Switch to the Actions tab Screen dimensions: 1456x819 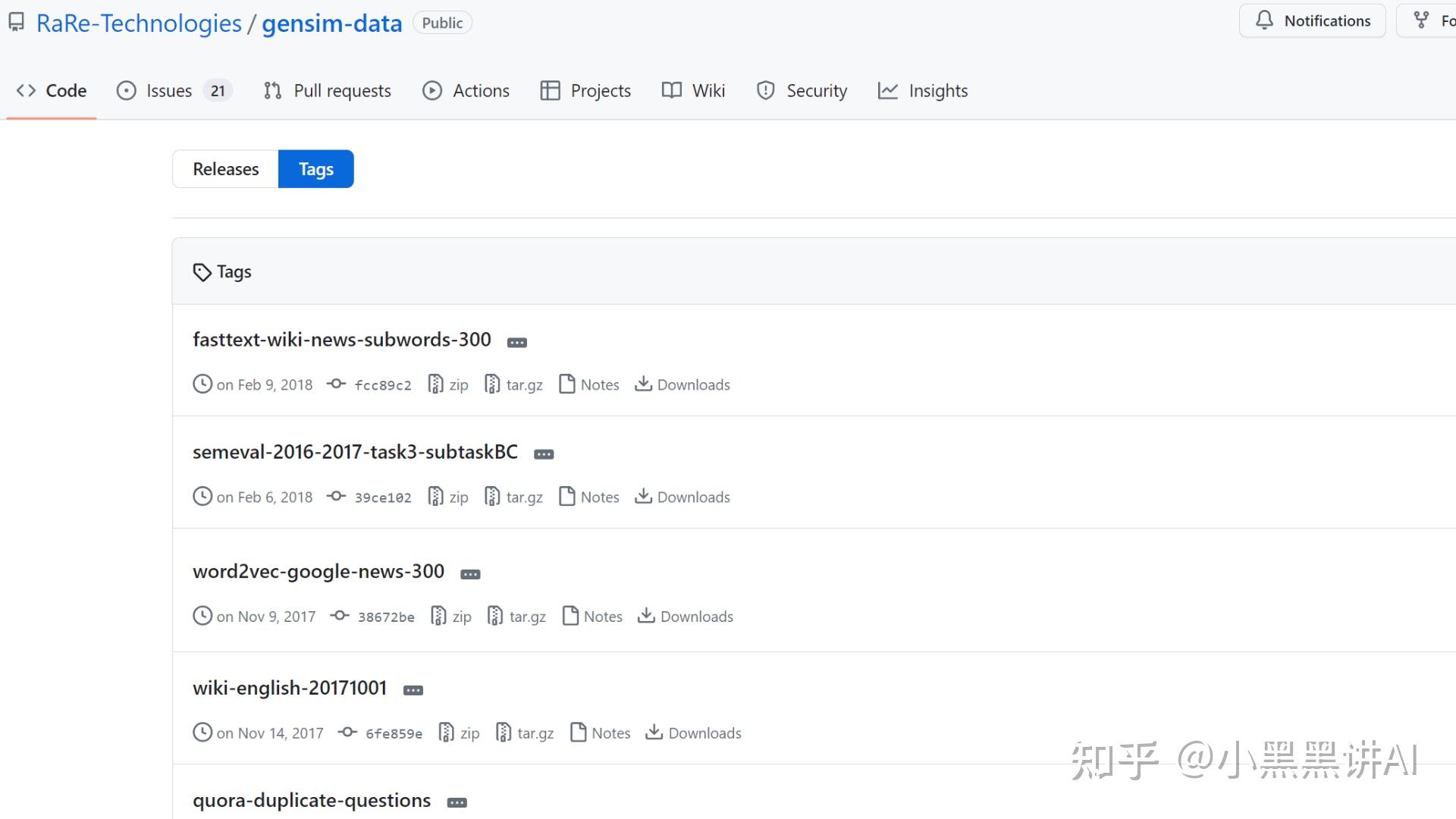481,90
